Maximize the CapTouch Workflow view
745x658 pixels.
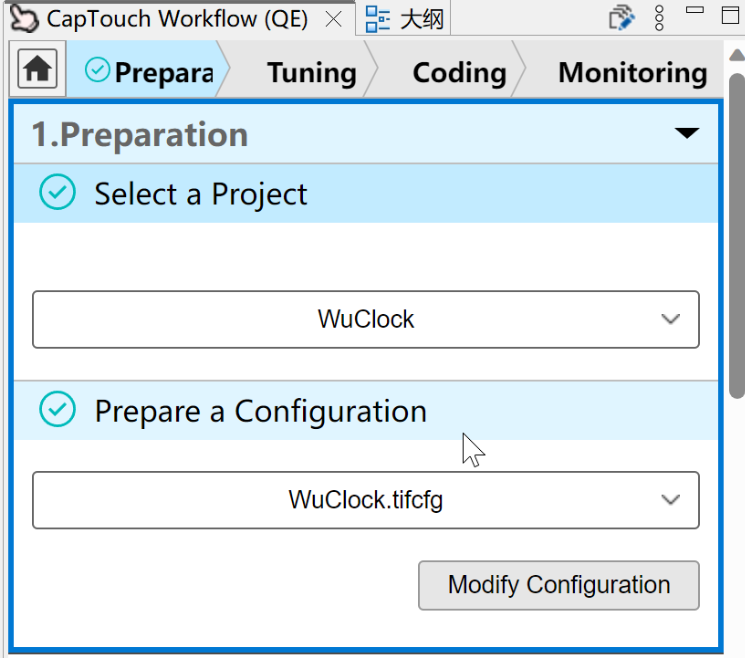pos(728,15)
